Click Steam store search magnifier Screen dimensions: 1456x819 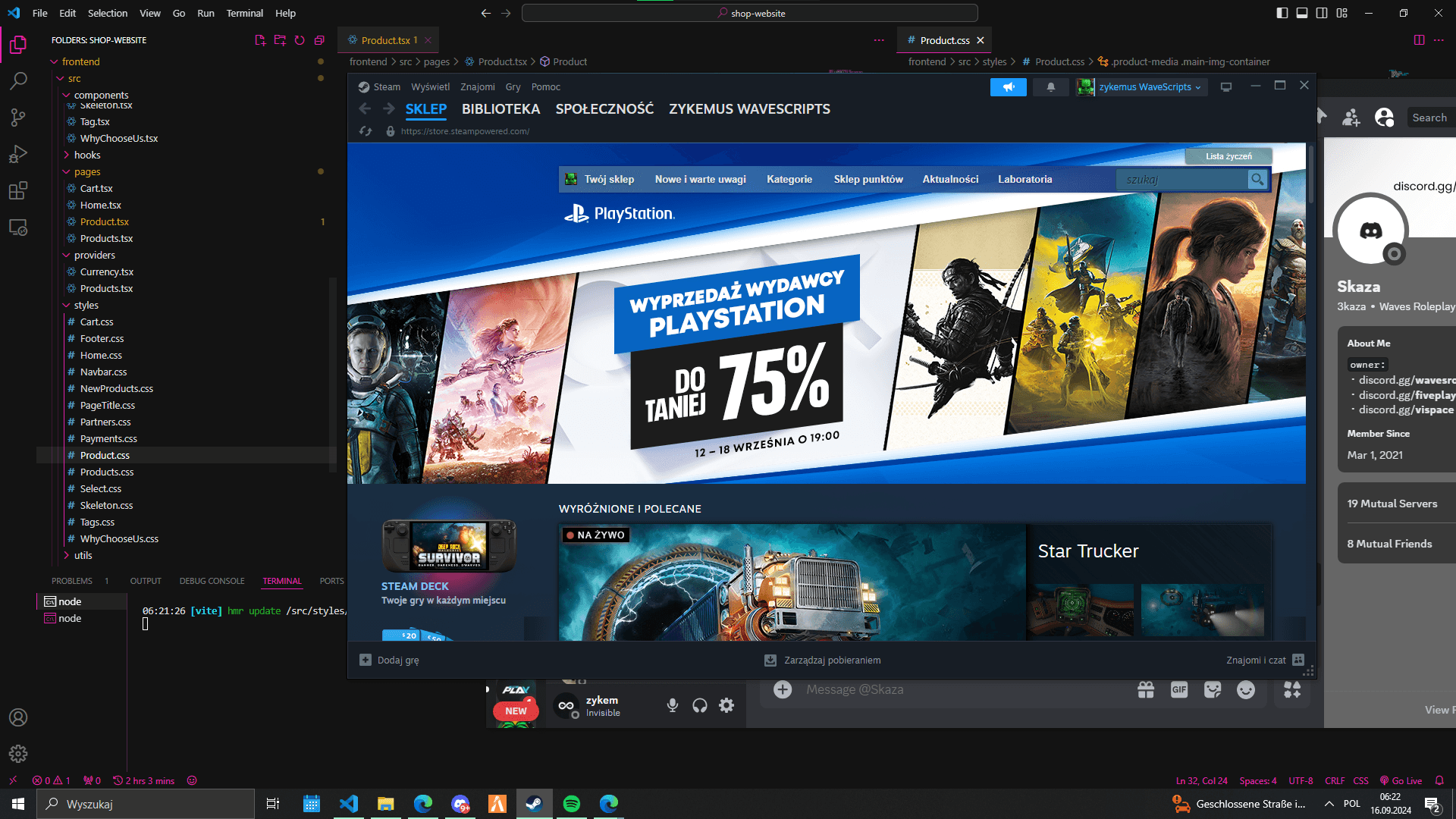pos(1257,180)
